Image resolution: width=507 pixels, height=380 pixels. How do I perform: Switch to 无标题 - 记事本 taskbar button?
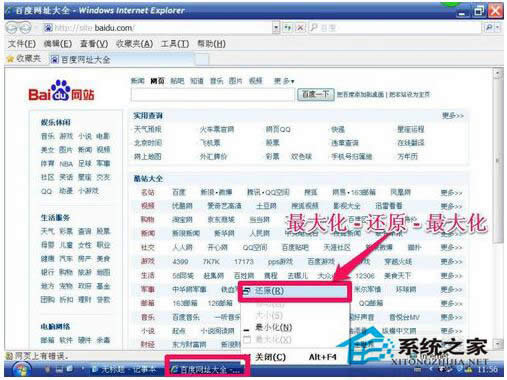(124, 369)
